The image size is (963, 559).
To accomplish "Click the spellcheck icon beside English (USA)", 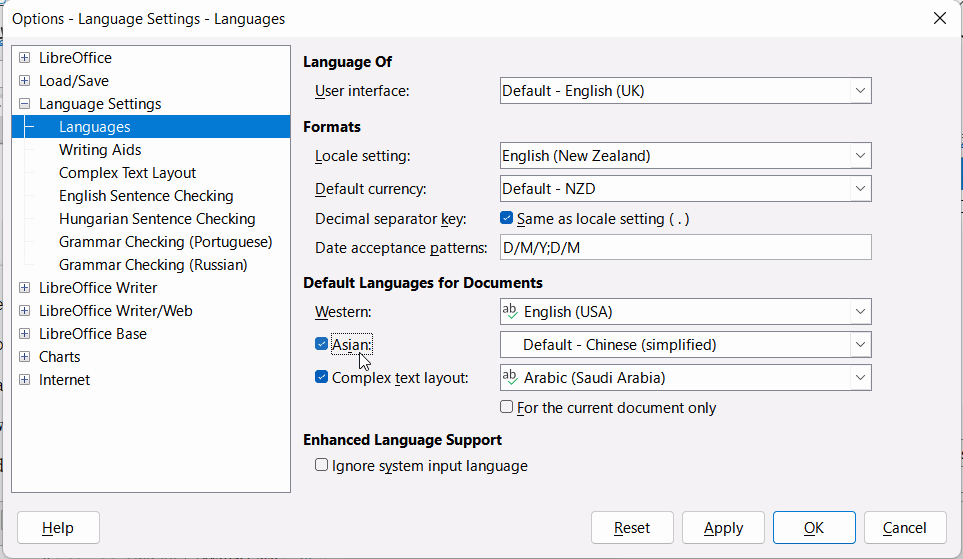I will [510, 311].
